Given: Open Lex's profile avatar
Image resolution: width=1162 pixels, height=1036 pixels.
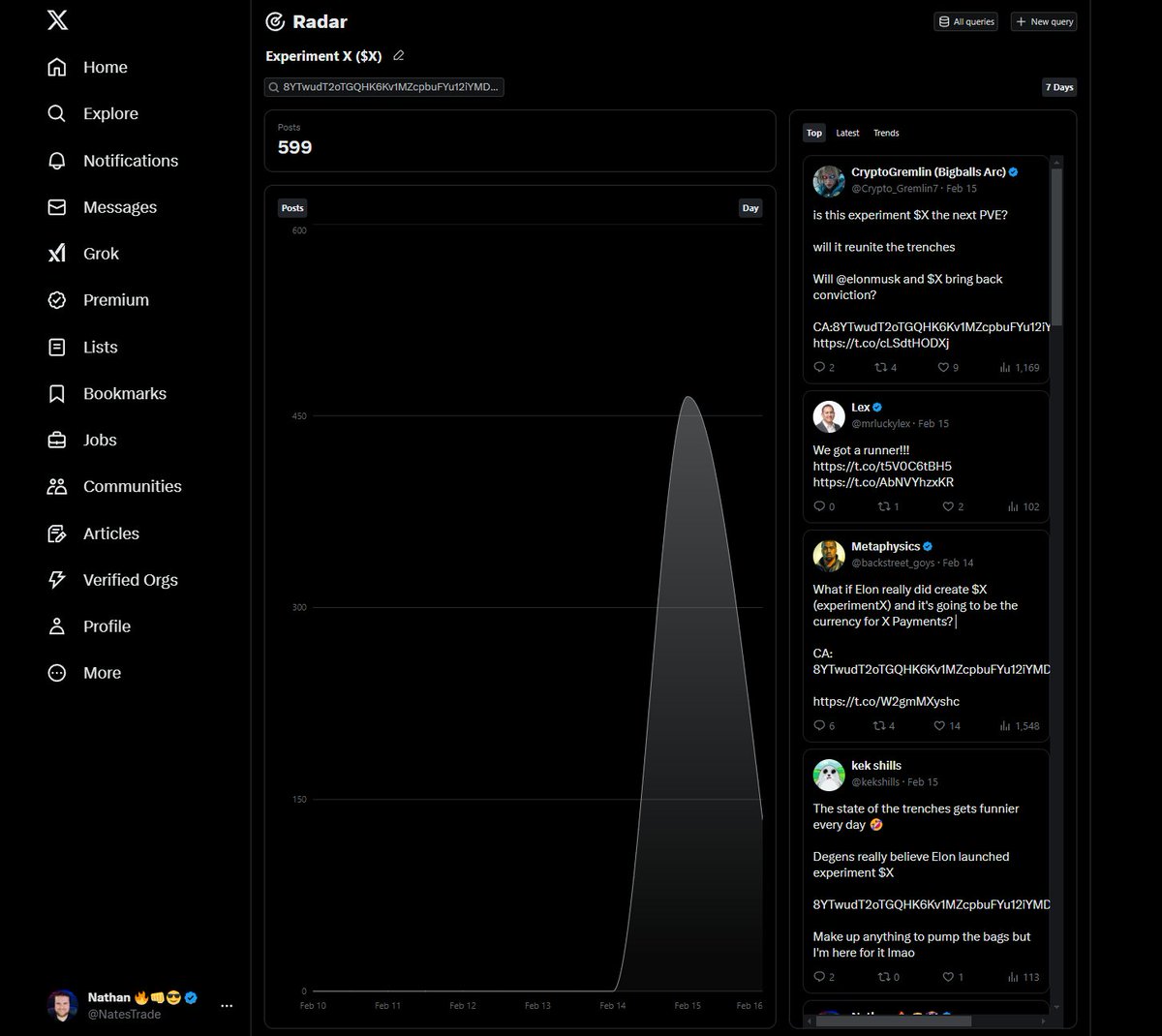Looking at the screenshot, I should pos(829,416).
